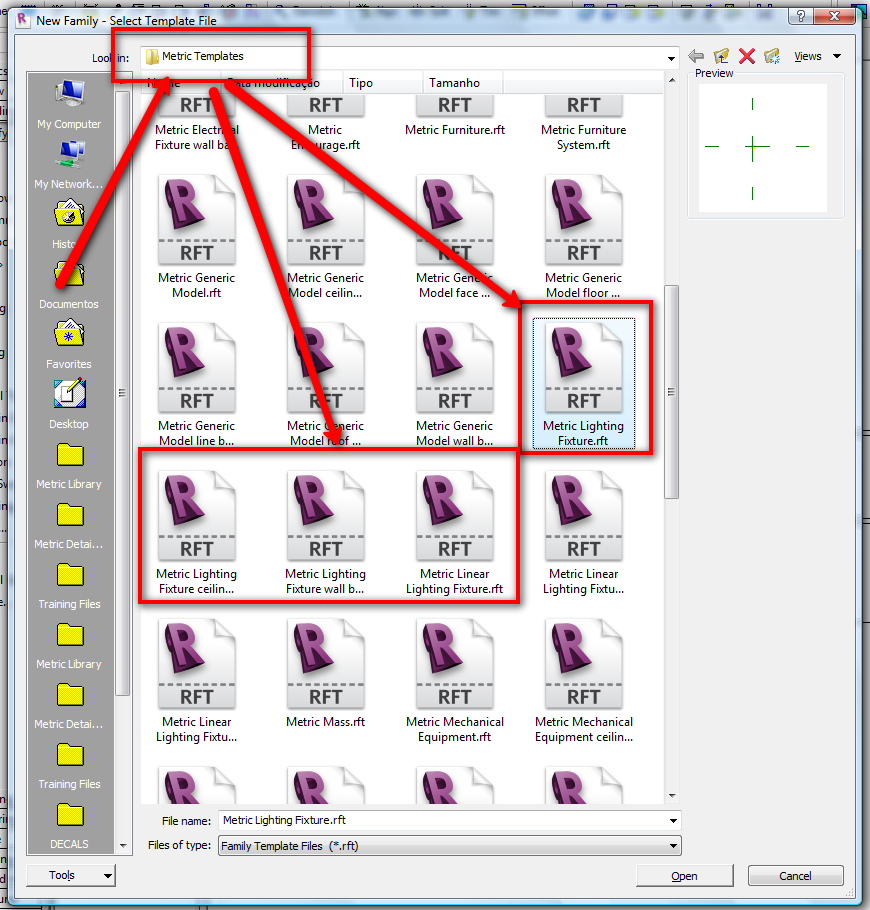
Task: Delete the selected file with red X
Action: (x=747, y=56)
